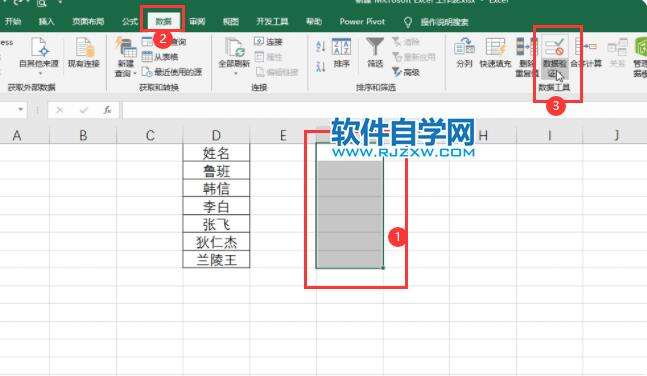Open the Data Validation tool (数据验证)
647x376 pixels.
[555, 57]
